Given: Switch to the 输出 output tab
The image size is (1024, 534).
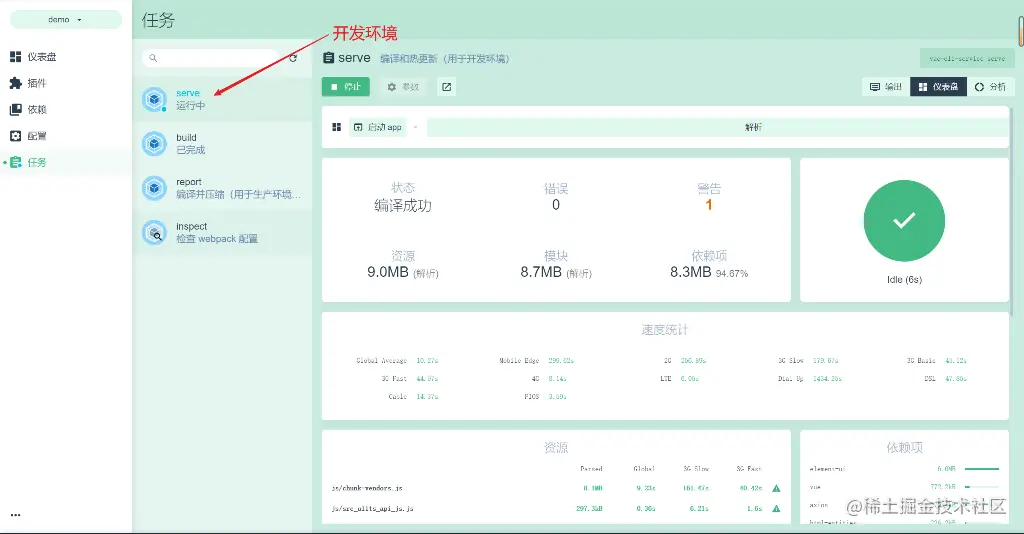Looking at the screenshot, I should (x=886, y=87).
